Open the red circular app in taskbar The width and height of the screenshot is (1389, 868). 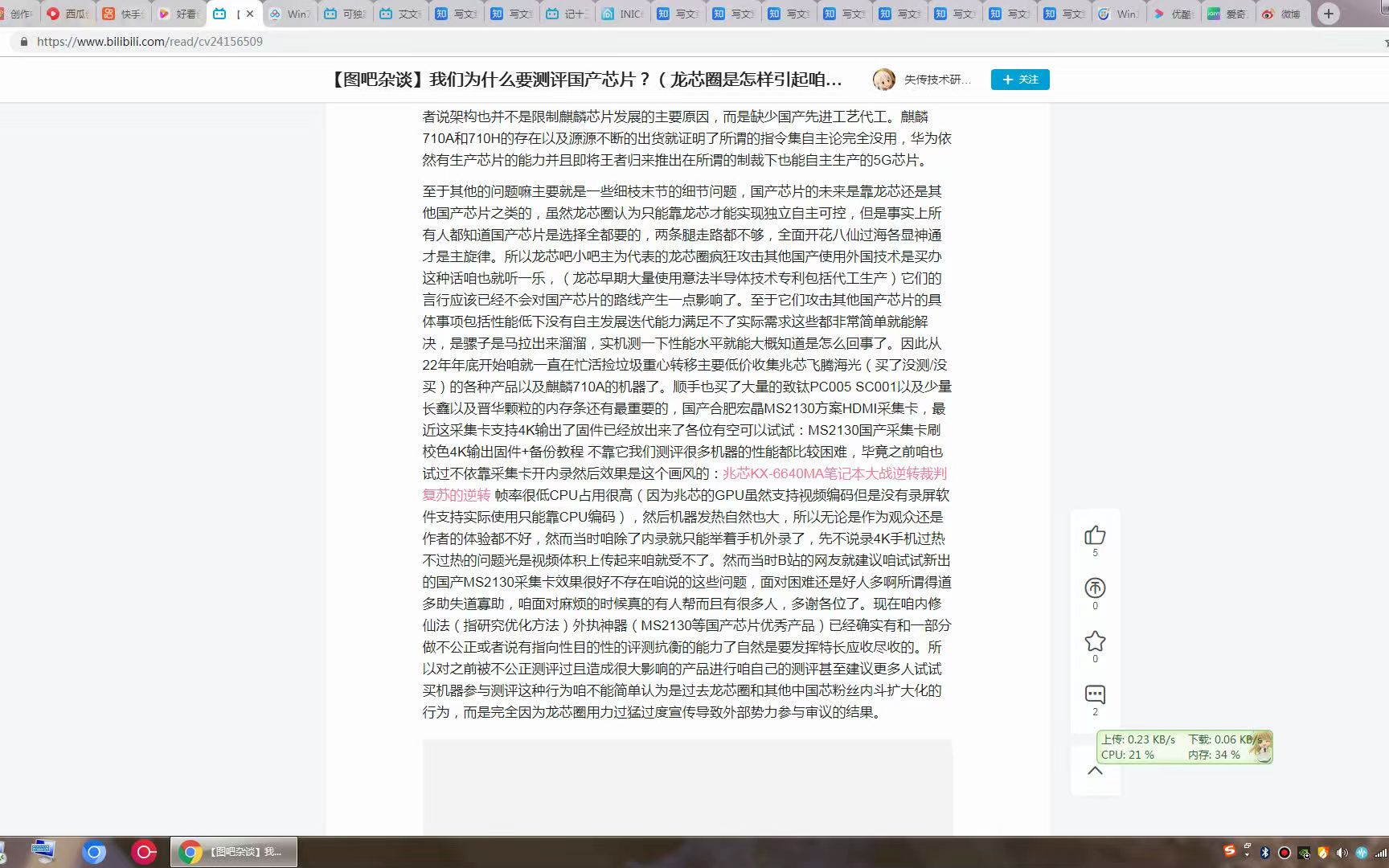point(144,852)
